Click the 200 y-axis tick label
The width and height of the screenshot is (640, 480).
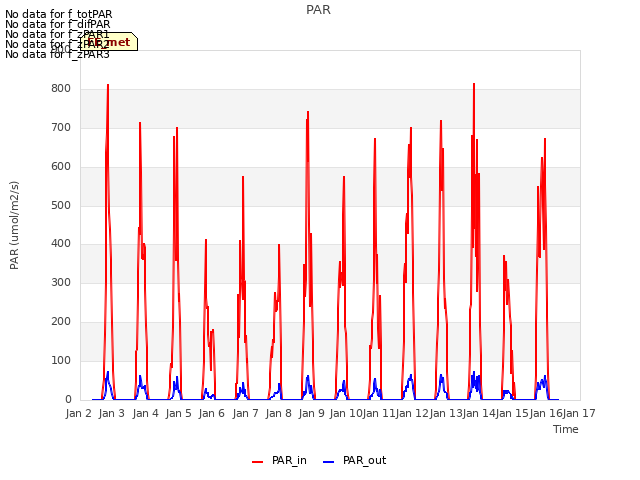[61, 322]
